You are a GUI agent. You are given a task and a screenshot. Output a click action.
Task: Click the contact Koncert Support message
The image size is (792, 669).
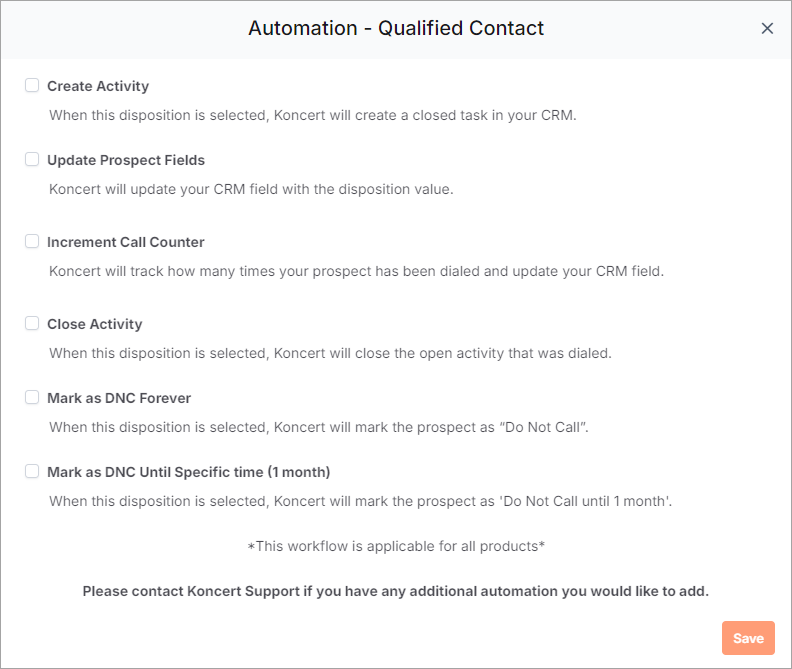[x=395, y=591]
